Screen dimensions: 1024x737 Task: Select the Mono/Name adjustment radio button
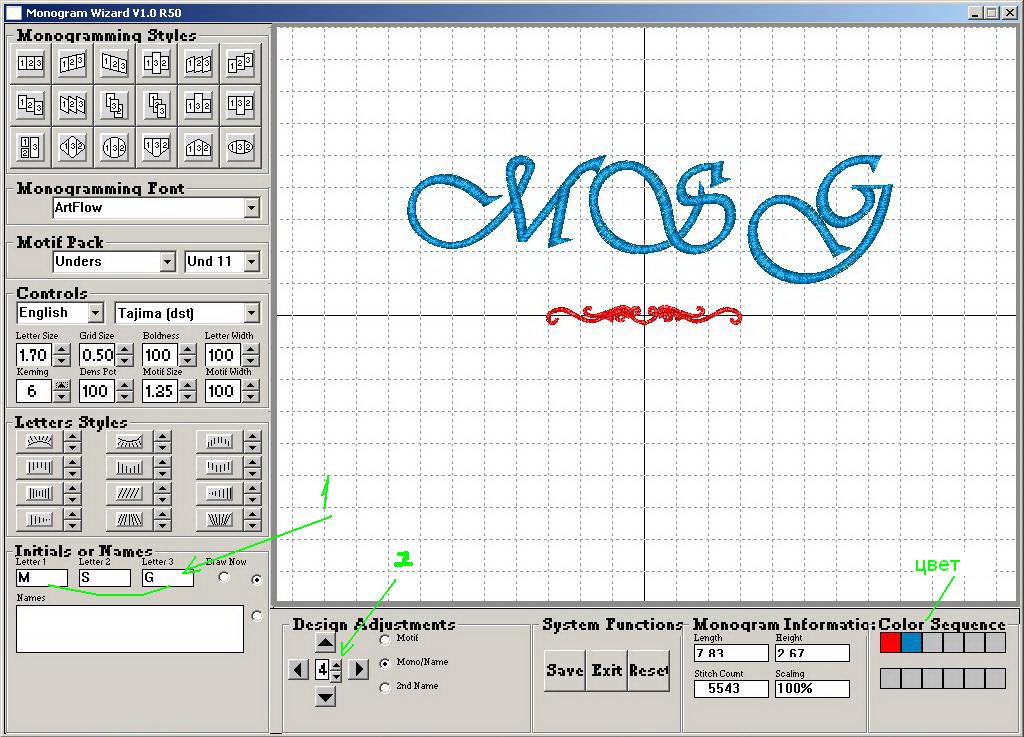pyautogui.click(x=385, y=663)
